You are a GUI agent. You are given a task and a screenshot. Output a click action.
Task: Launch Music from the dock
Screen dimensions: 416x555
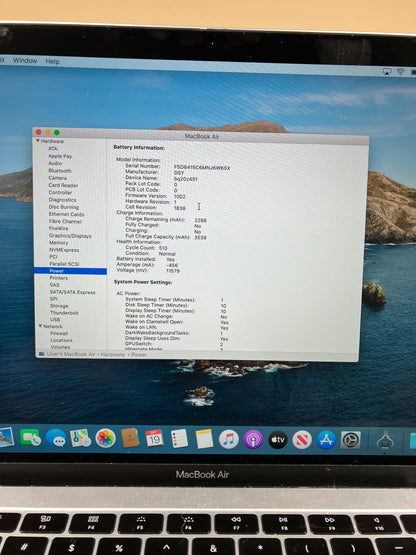228,439
